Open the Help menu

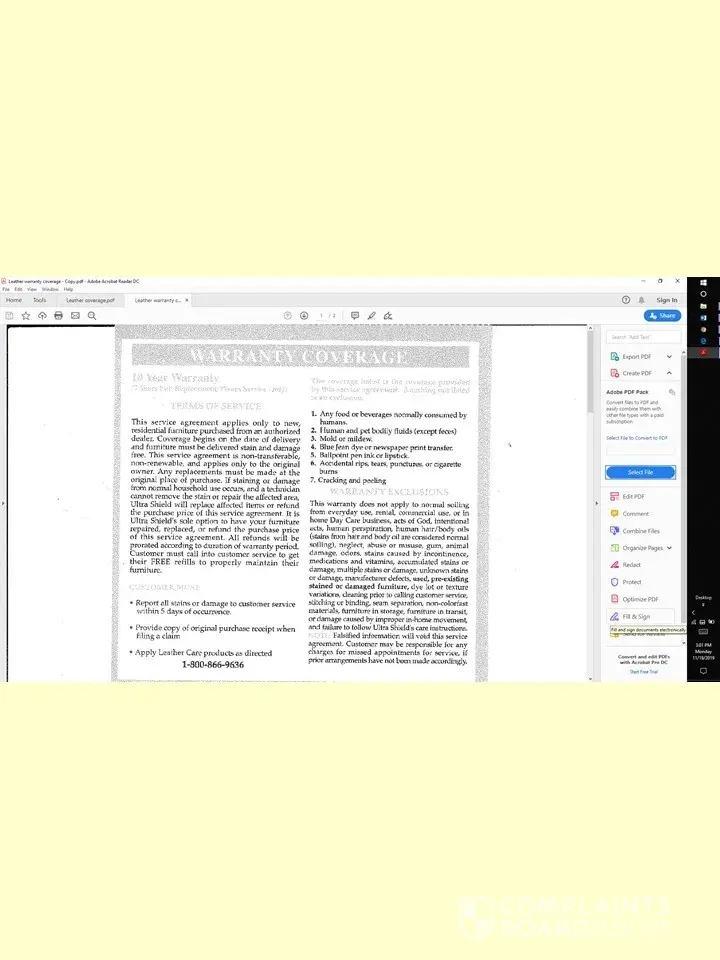tap(69, 289)
